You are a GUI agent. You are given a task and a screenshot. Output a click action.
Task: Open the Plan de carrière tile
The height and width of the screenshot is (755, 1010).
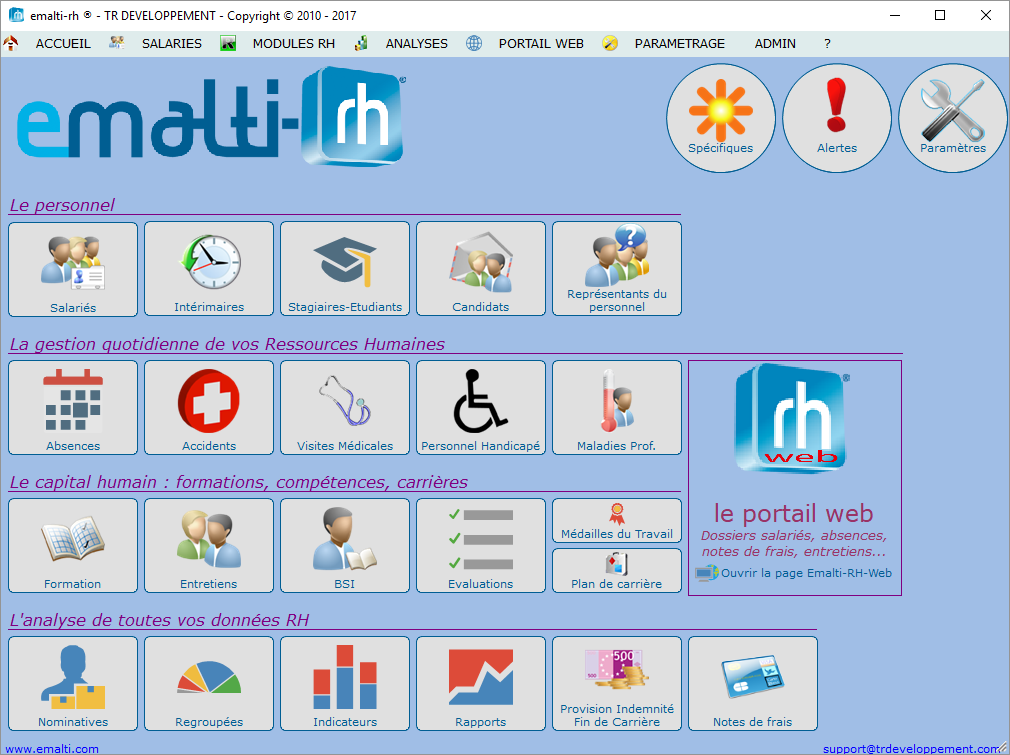pyautogui.click(x=616, y=570)
